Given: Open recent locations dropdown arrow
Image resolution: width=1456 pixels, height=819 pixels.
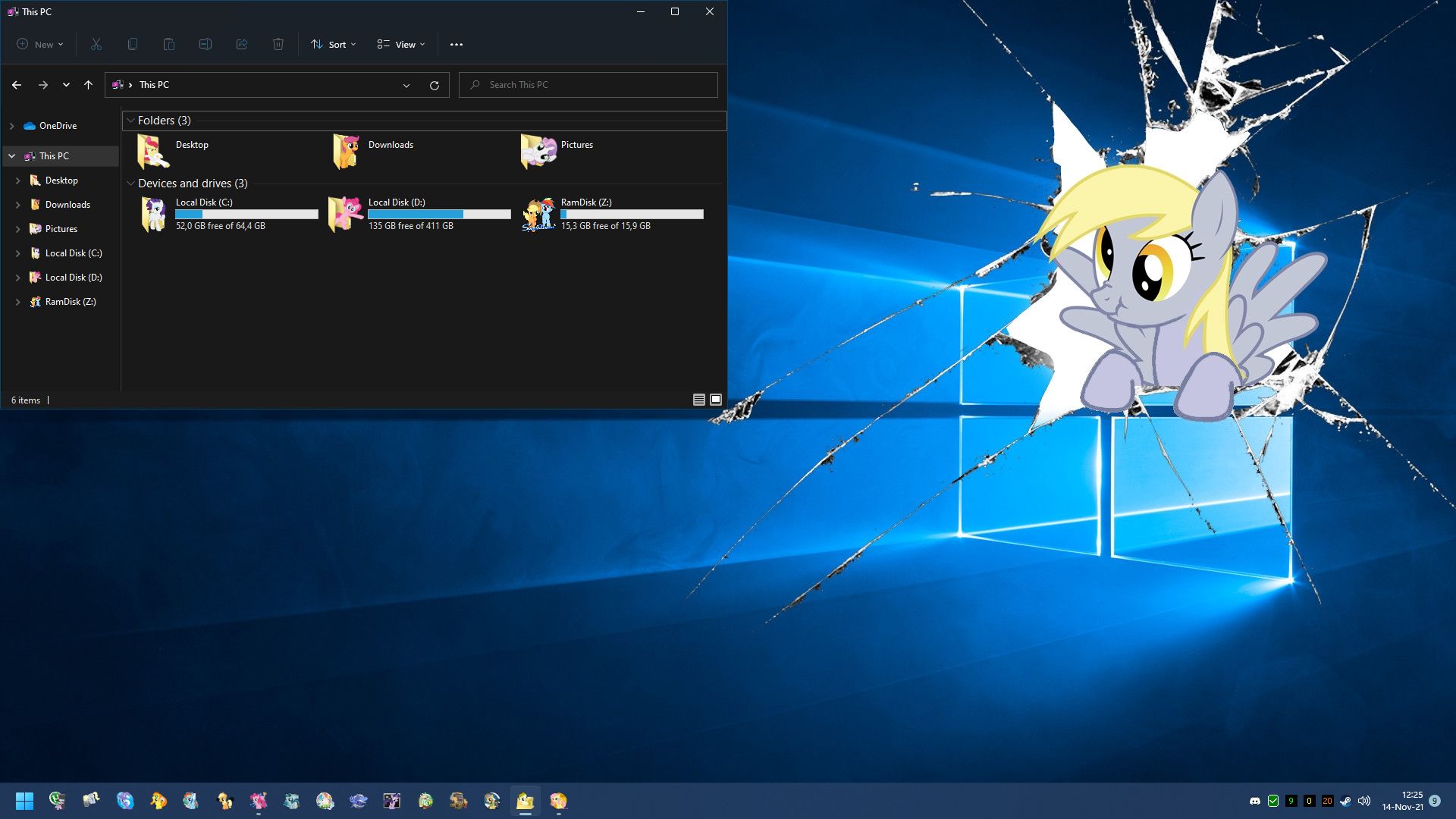Looking at the screenshot, I should click(x=66, y=85).
